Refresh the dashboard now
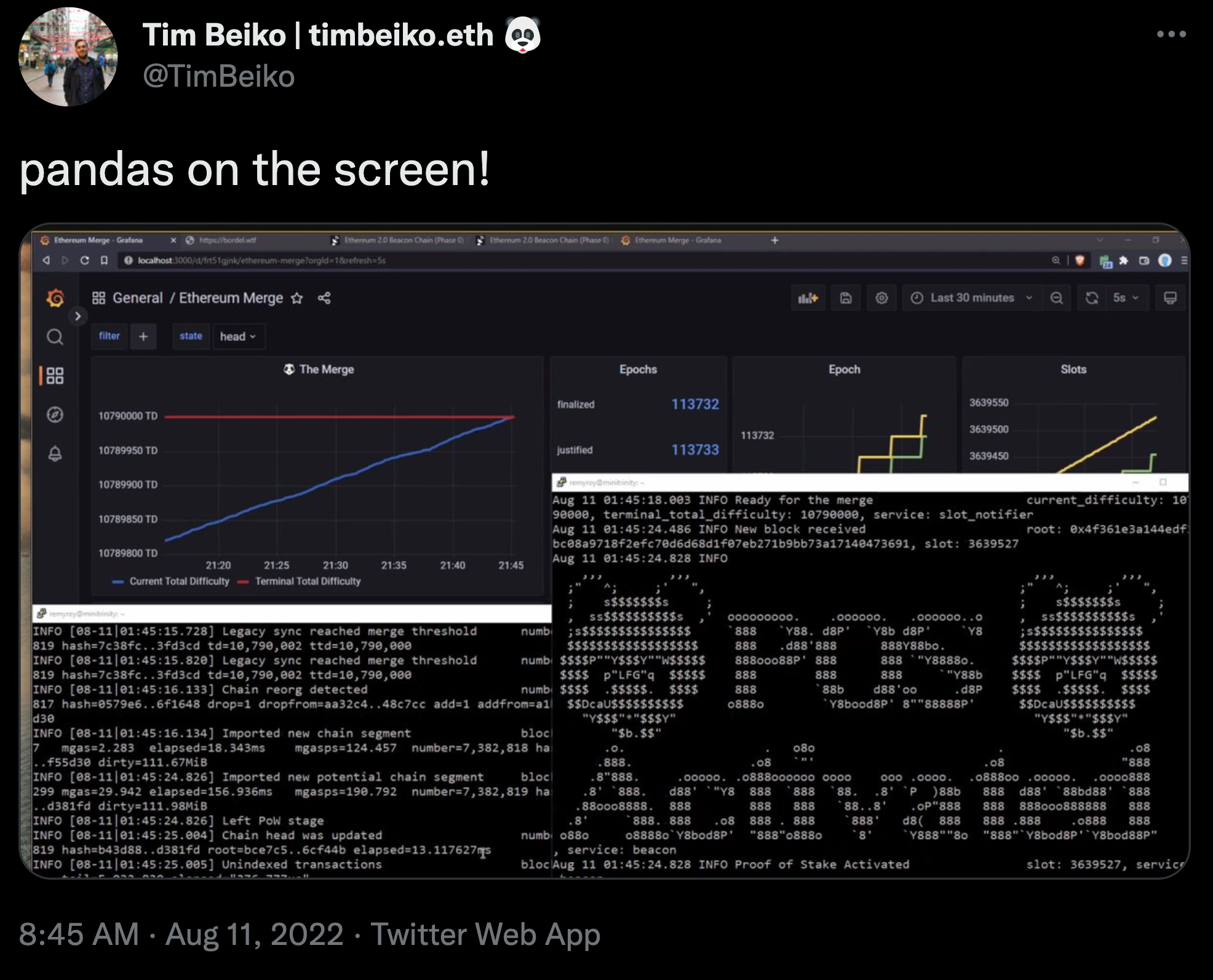The width and height of the screenshot is (1213, 980). tap(1092, 298)
